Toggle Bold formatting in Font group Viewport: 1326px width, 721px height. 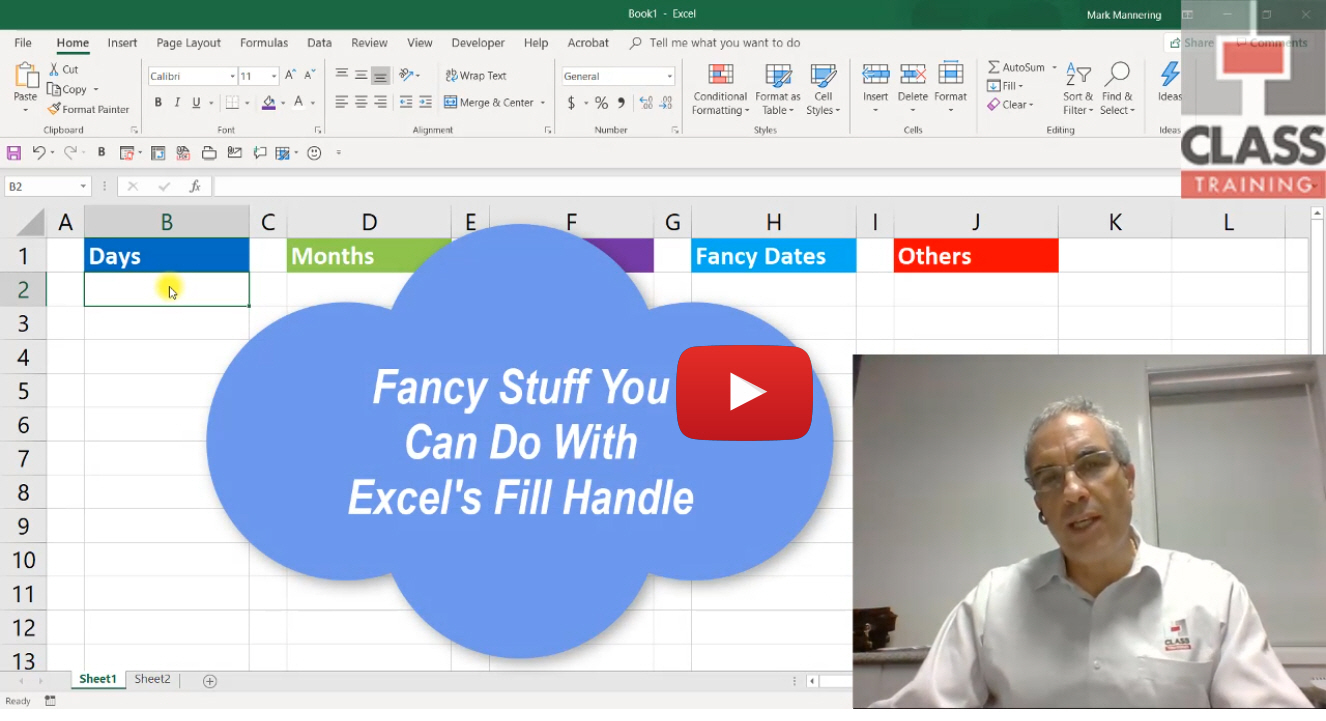point(158,102)
